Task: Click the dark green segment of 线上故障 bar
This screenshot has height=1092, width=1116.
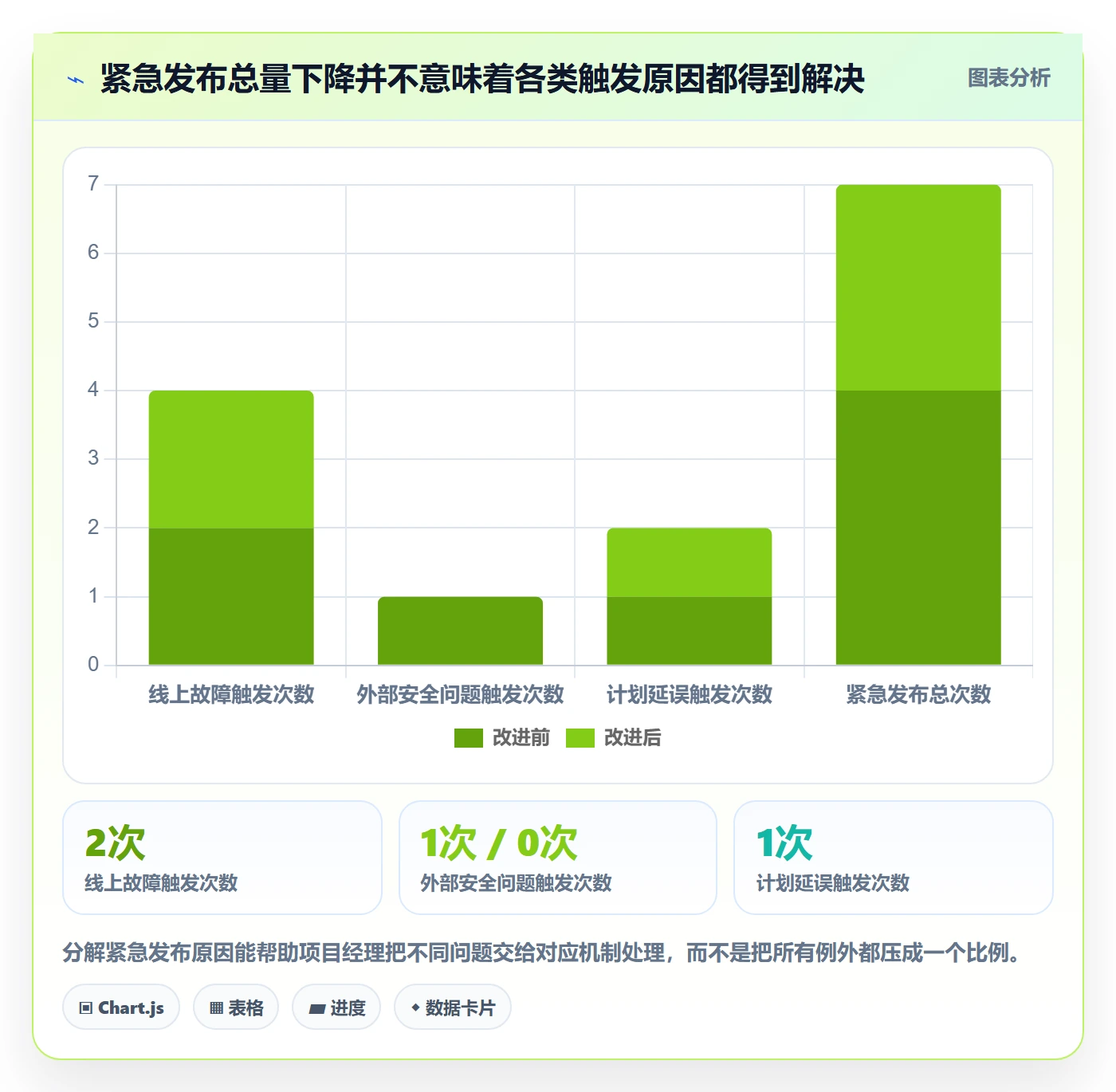Action: click(x=231, y=596)
